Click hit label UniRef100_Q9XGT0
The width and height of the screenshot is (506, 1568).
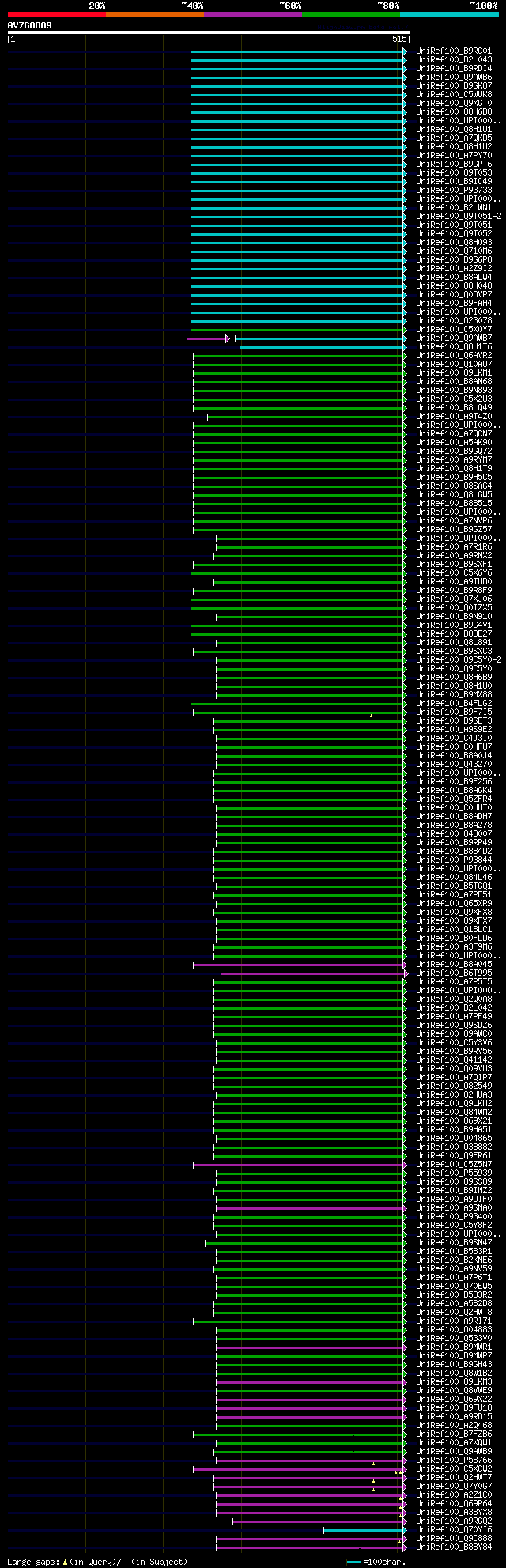point(454,104)
